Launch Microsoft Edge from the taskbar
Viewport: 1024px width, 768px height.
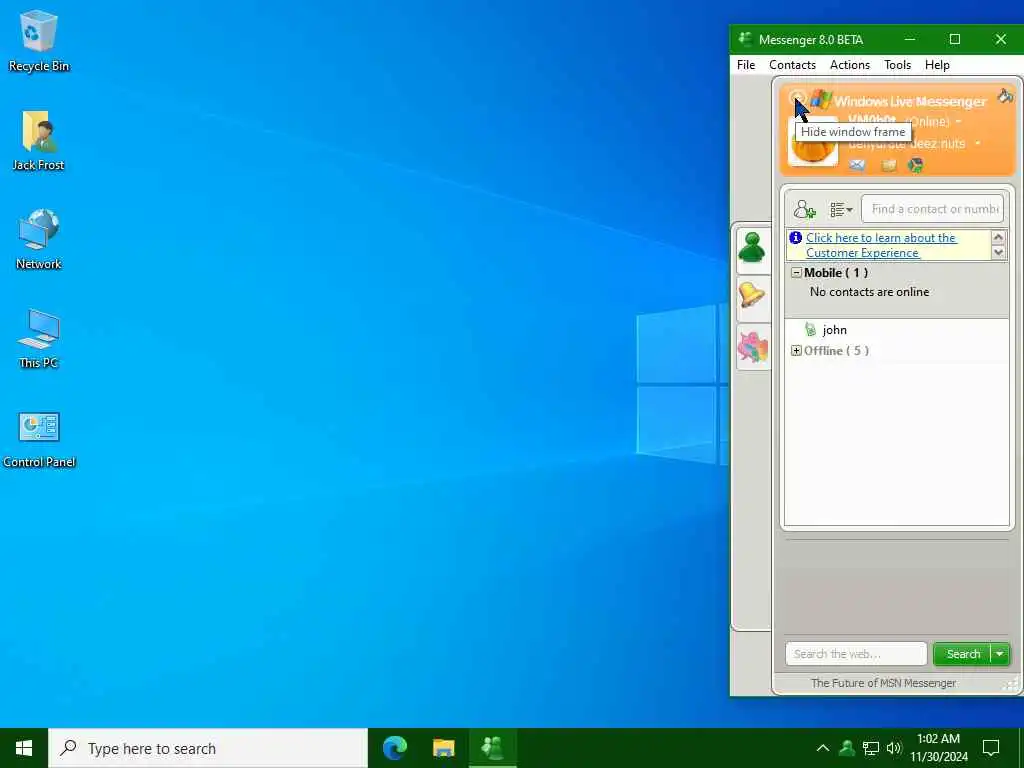(x=394, y=748)
